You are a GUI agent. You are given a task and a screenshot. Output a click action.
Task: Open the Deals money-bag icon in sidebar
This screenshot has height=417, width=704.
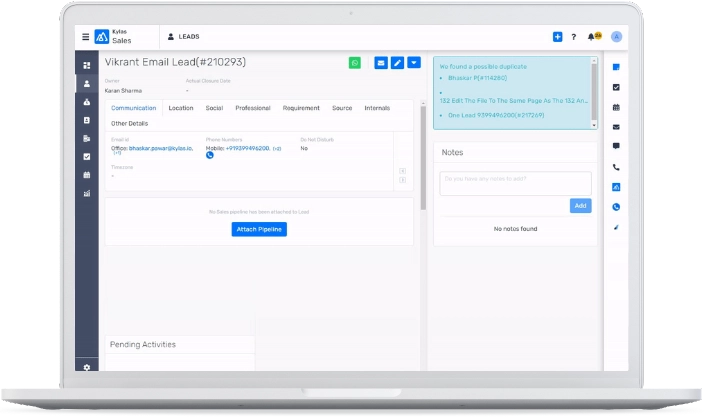pyautogui.click(x=87, y=102)
